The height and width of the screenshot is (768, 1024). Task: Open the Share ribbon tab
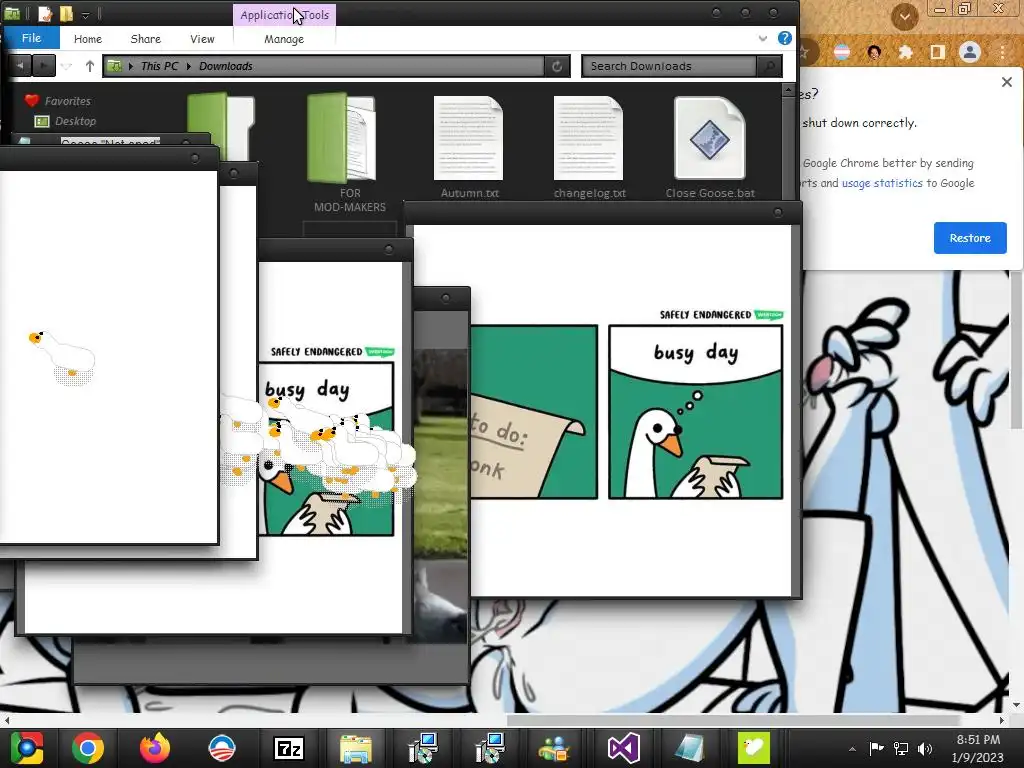click(145, 39)
